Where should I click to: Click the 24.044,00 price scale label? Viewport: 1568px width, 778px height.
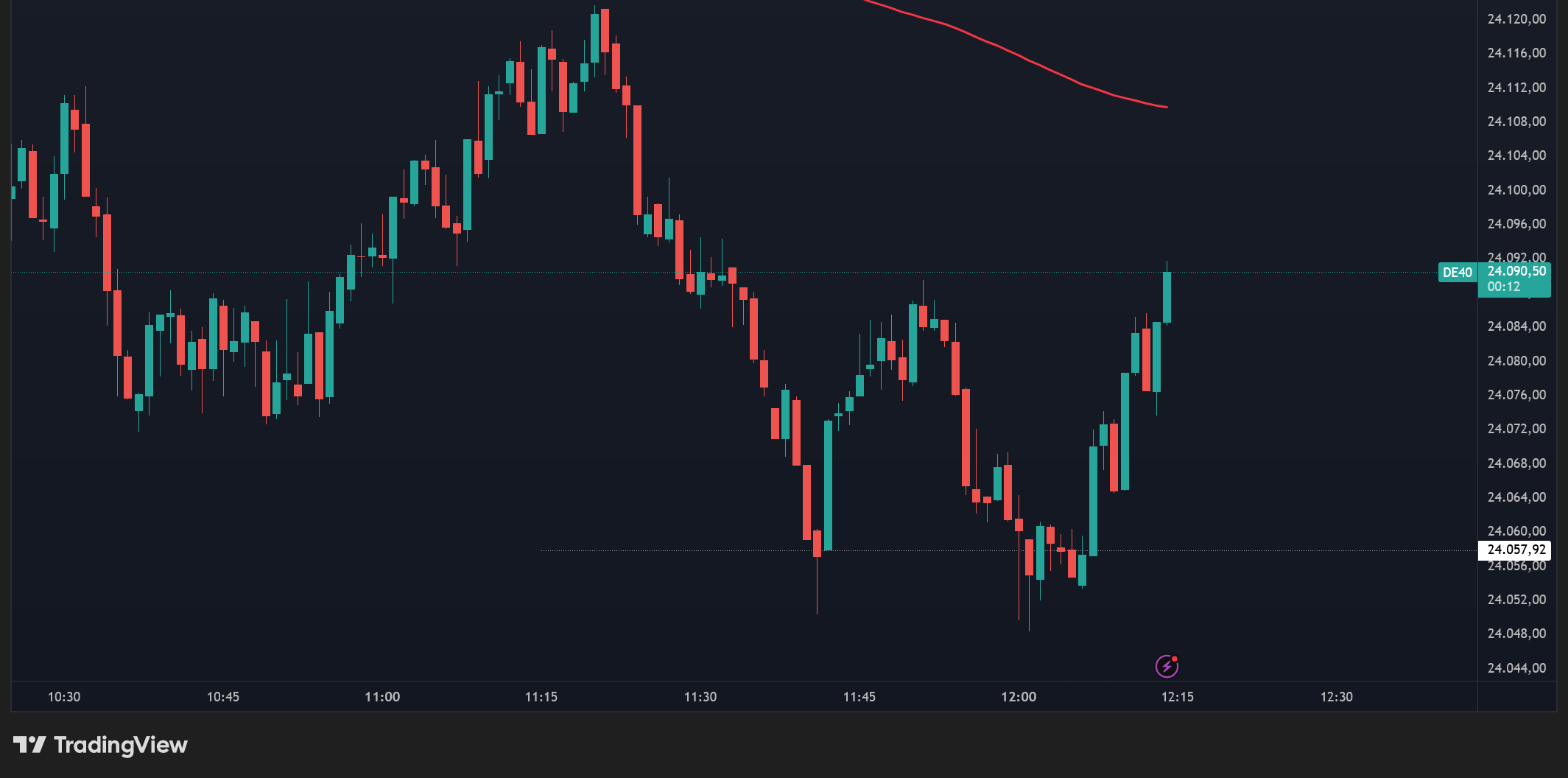click(x=1516, y=668)
